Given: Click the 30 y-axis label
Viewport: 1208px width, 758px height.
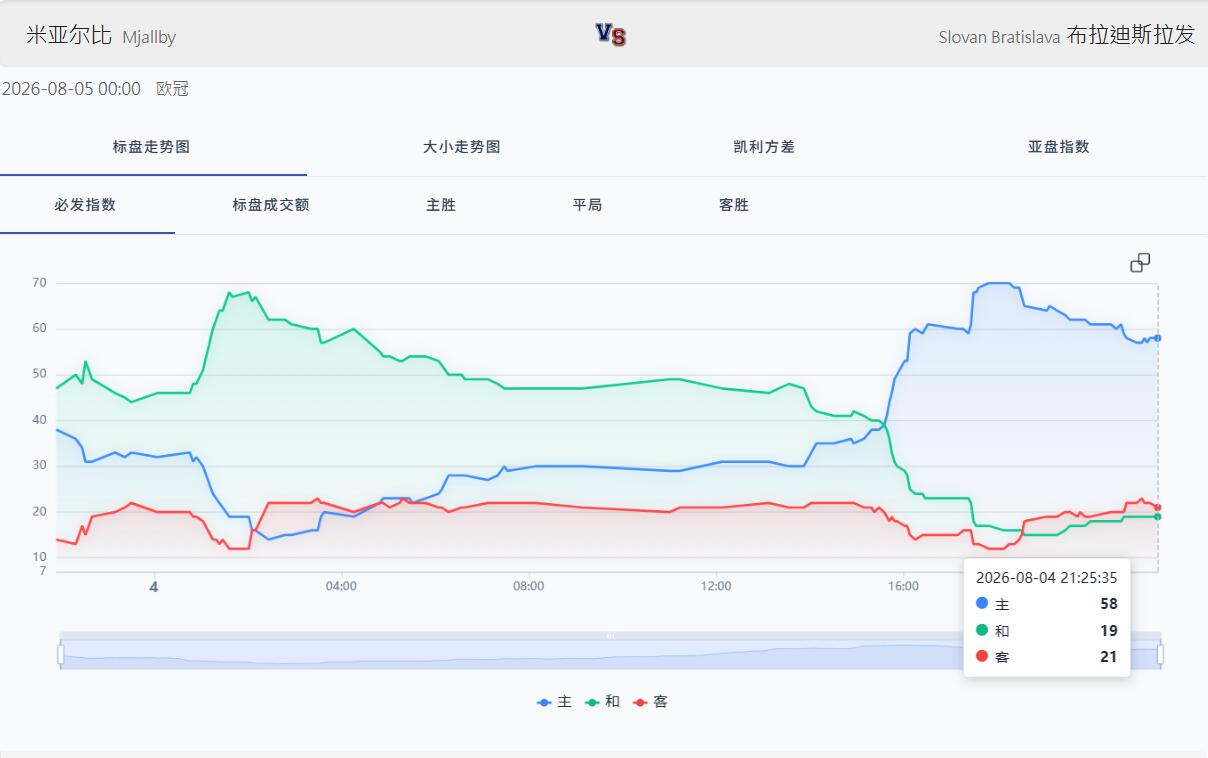Looking at the screenshot, I should 39,466.
